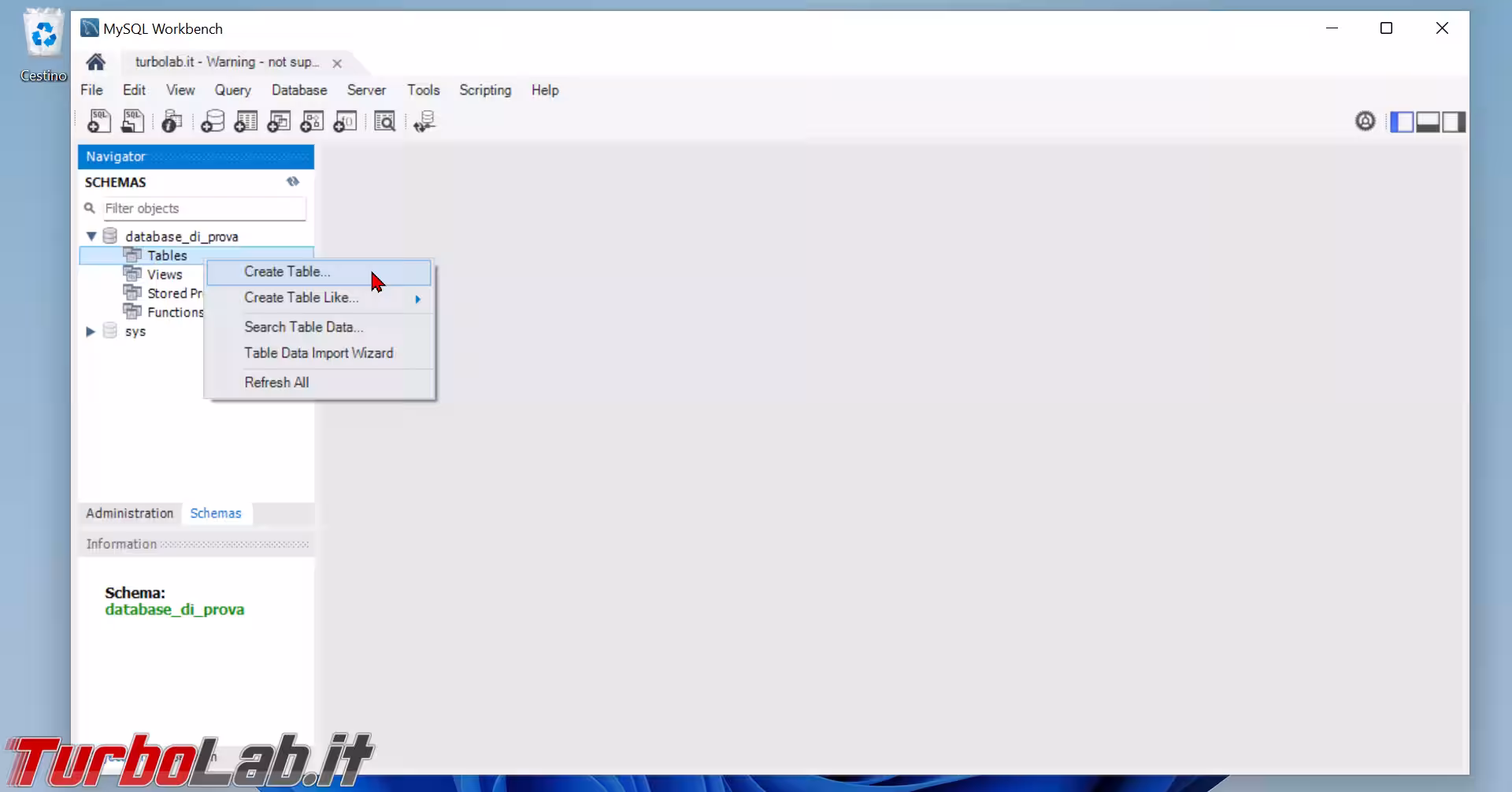Viewport: 1512px width, 792px height.
Task: Open the Database menu
Action: 299,90
